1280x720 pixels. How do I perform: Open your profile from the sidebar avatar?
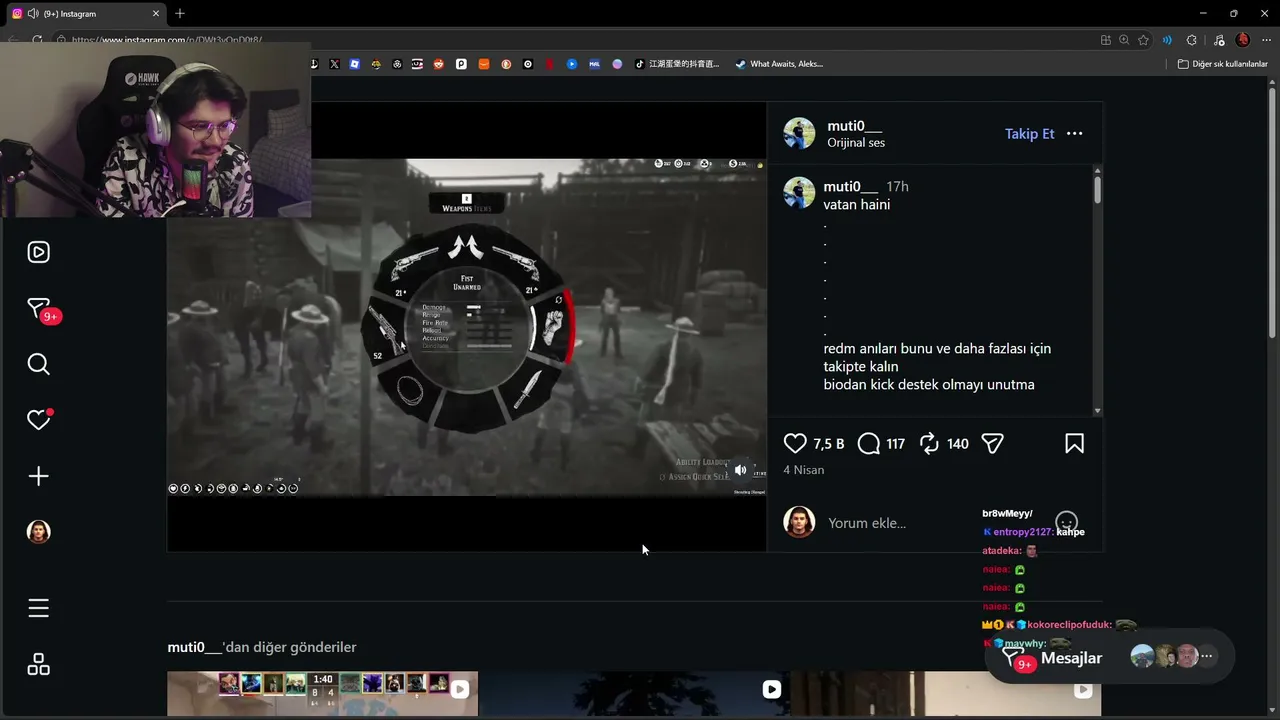tap(38, 532)
